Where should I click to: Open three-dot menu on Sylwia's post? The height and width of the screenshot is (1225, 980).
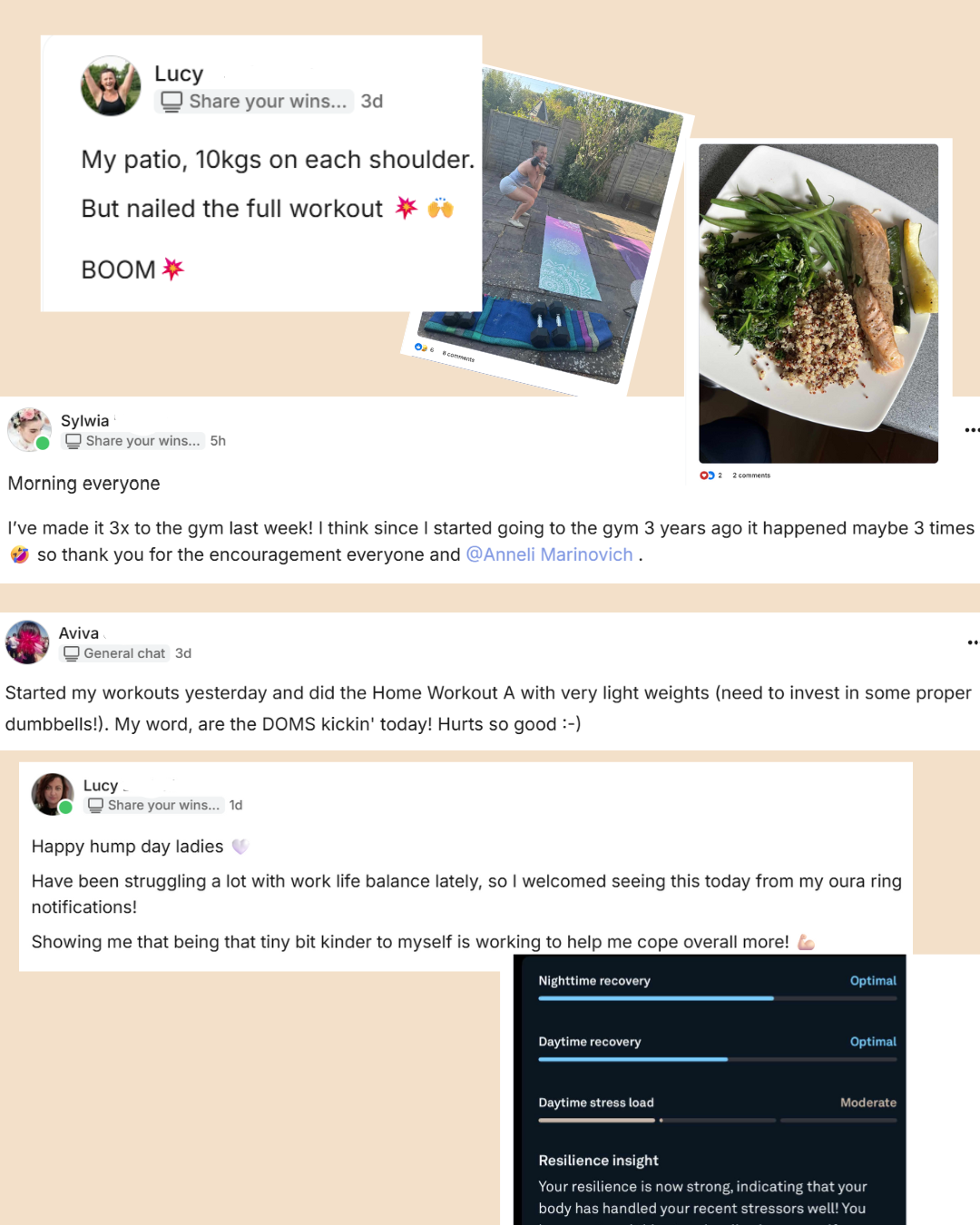click(972, 430)
